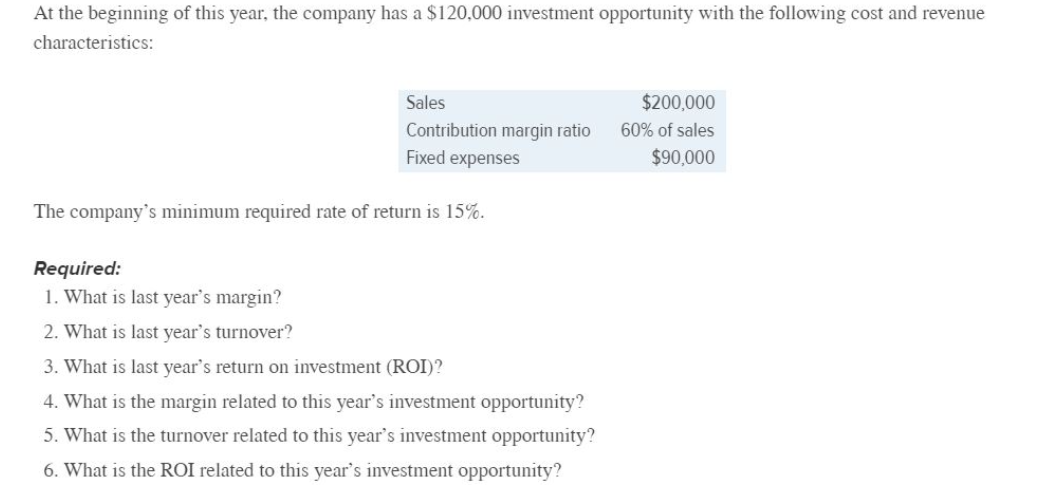Click the Contribution margin ratio row label

[498, 131]
